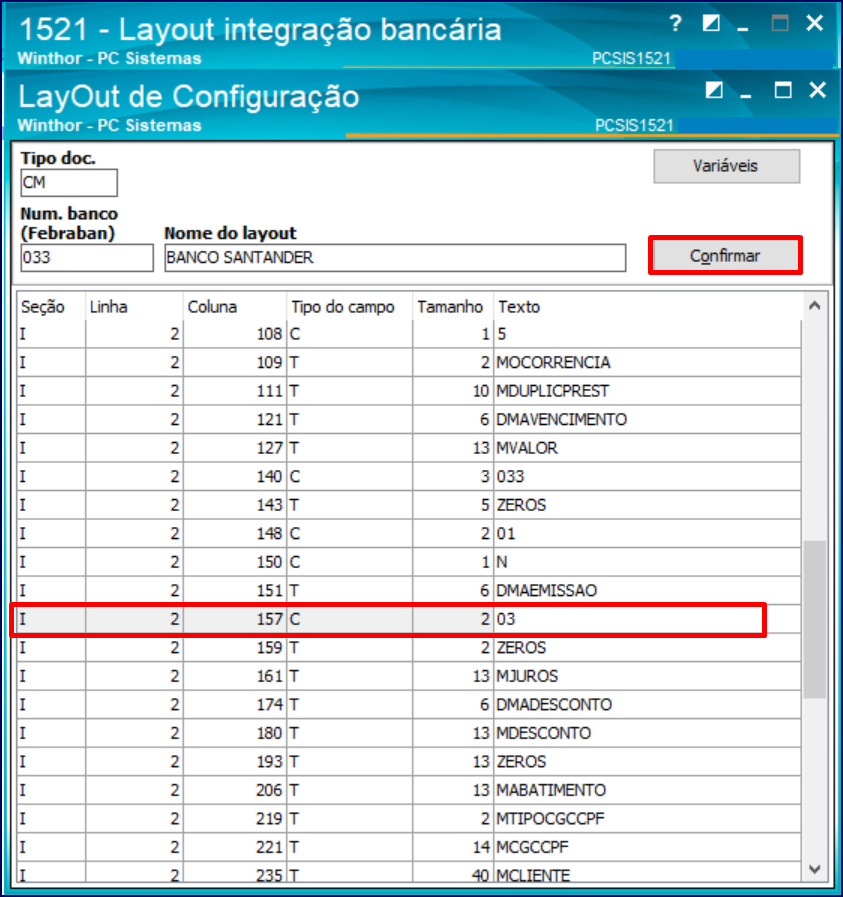Click the edit icon in the 1521 title bar
The width and height of the screenshot is (843, 897).
[711, 23]
